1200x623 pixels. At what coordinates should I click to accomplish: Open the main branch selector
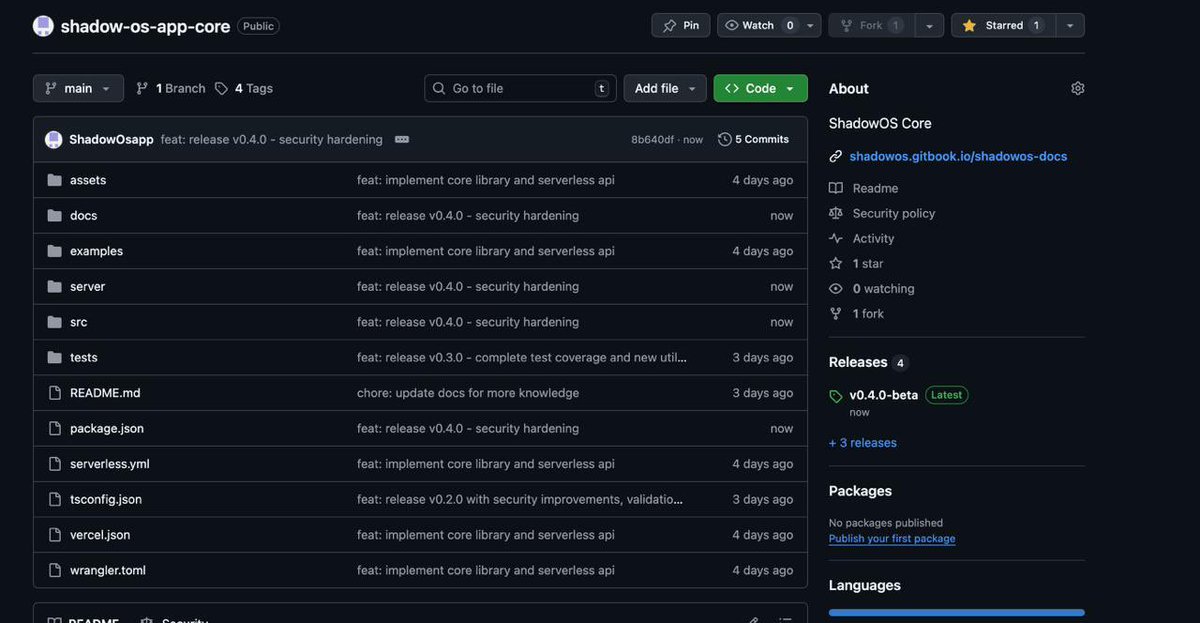tap(78, 87)
